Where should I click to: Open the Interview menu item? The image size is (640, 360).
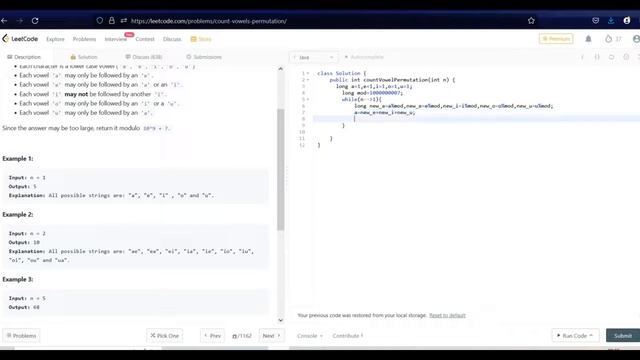(x=116, y=39)
